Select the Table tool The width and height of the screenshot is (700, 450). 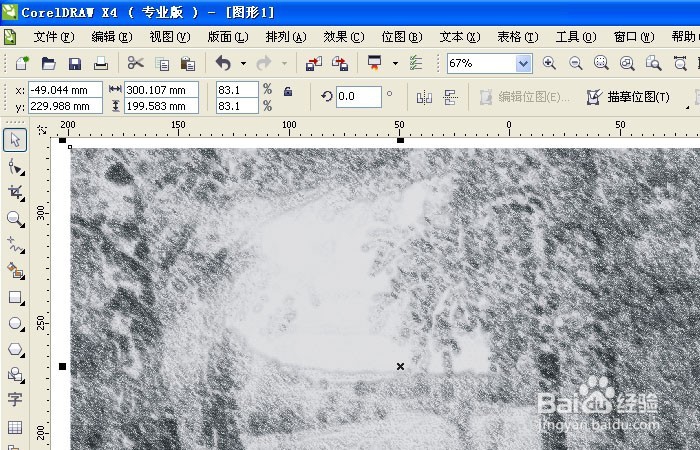15,427
